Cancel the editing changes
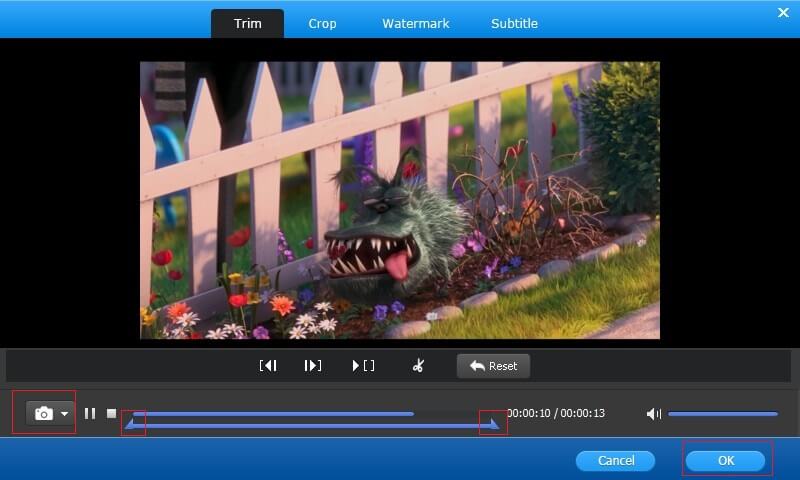 (616, 461)
